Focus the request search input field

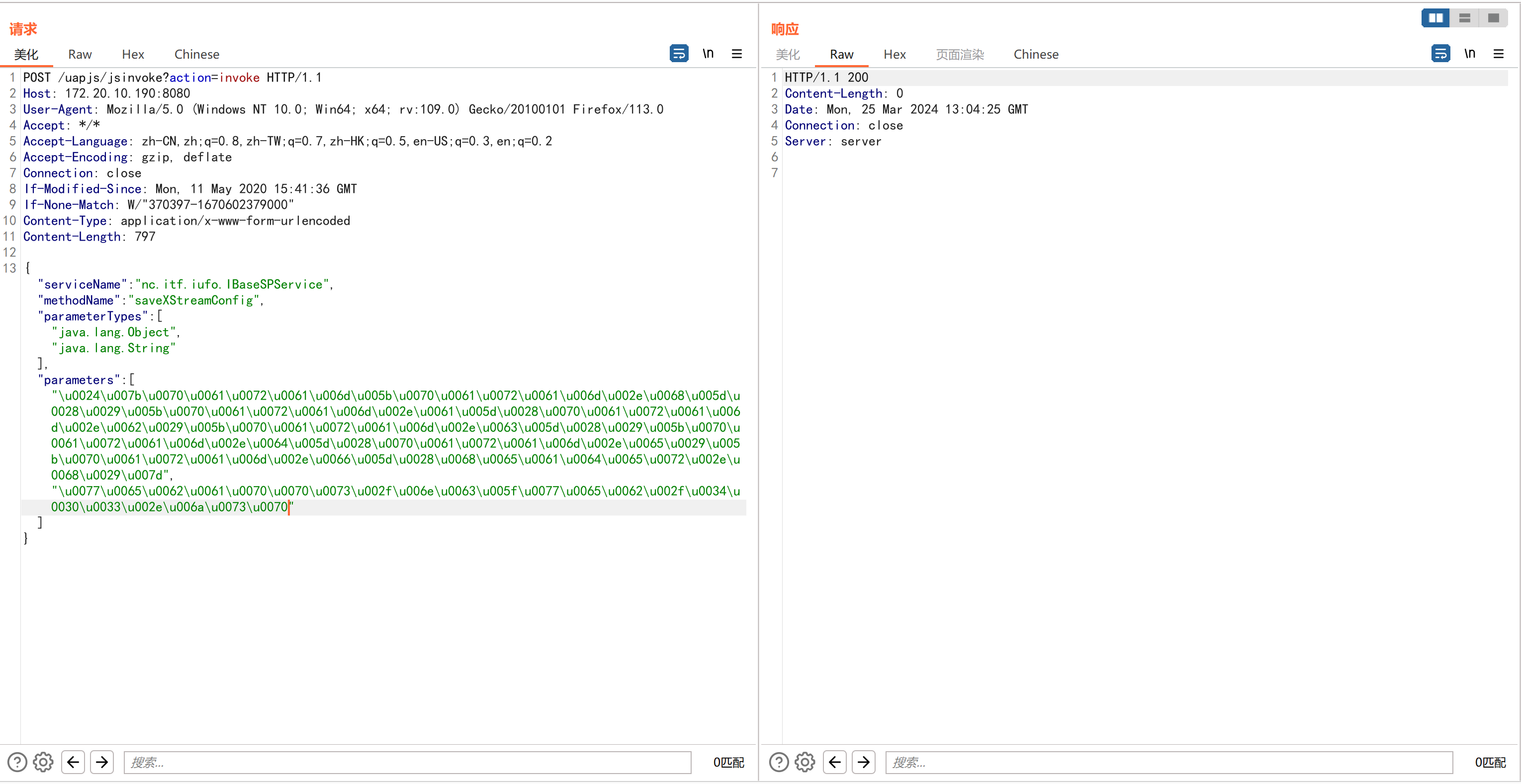pyautogui.click(x=407, y=762)
